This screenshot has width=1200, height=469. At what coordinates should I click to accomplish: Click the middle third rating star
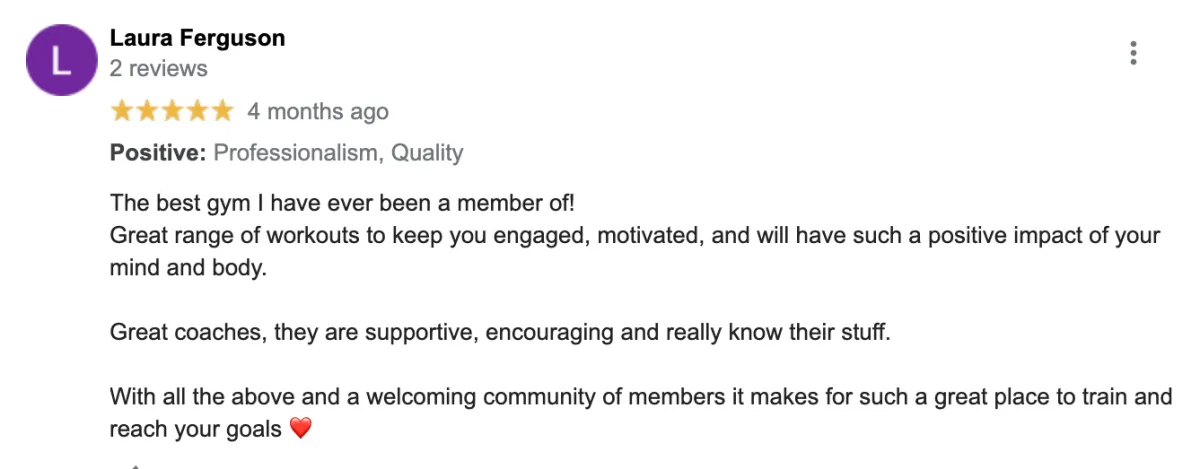[172, 111]
